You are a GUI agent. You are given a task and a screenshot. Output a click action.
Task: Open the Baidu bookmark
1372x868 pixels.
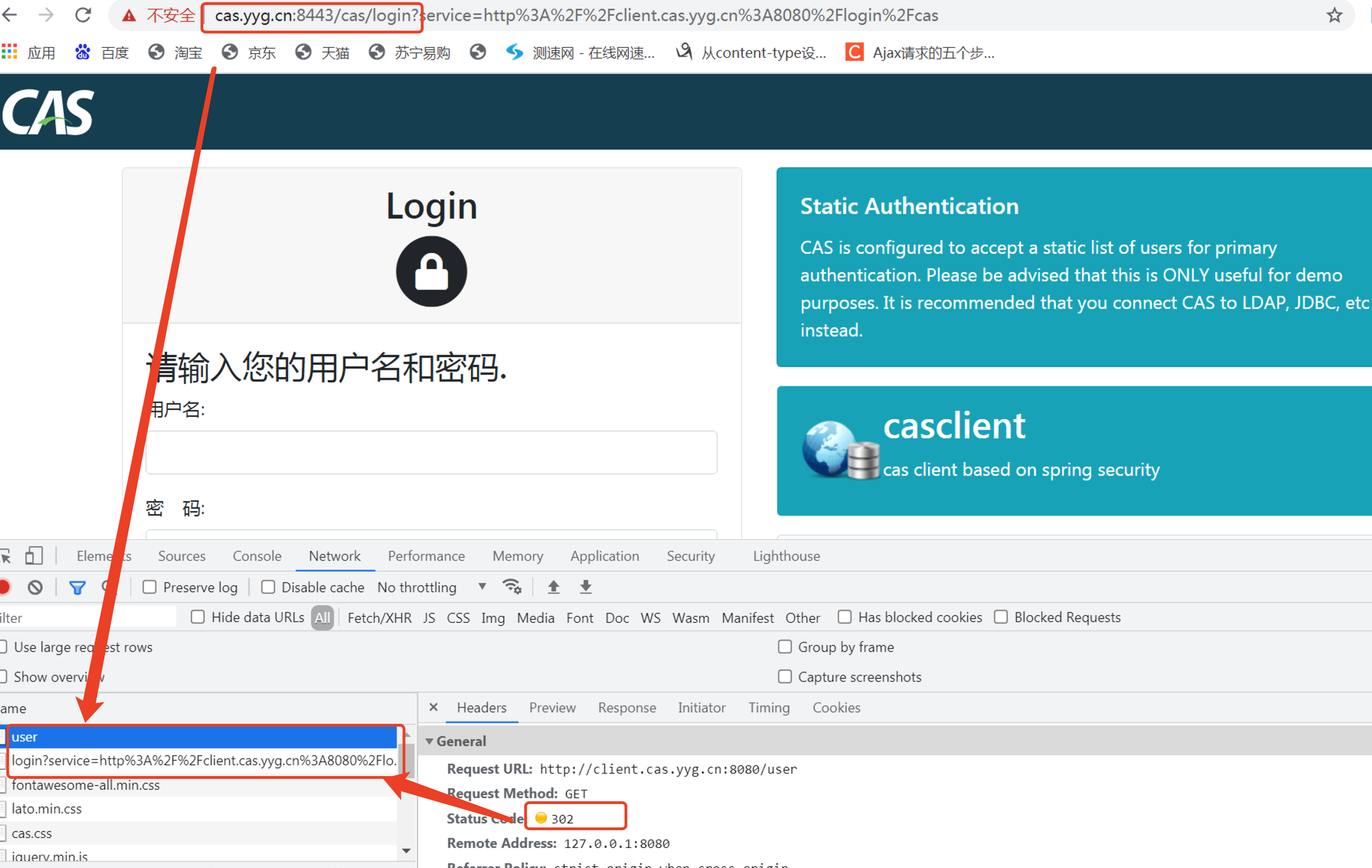point(101,52)
